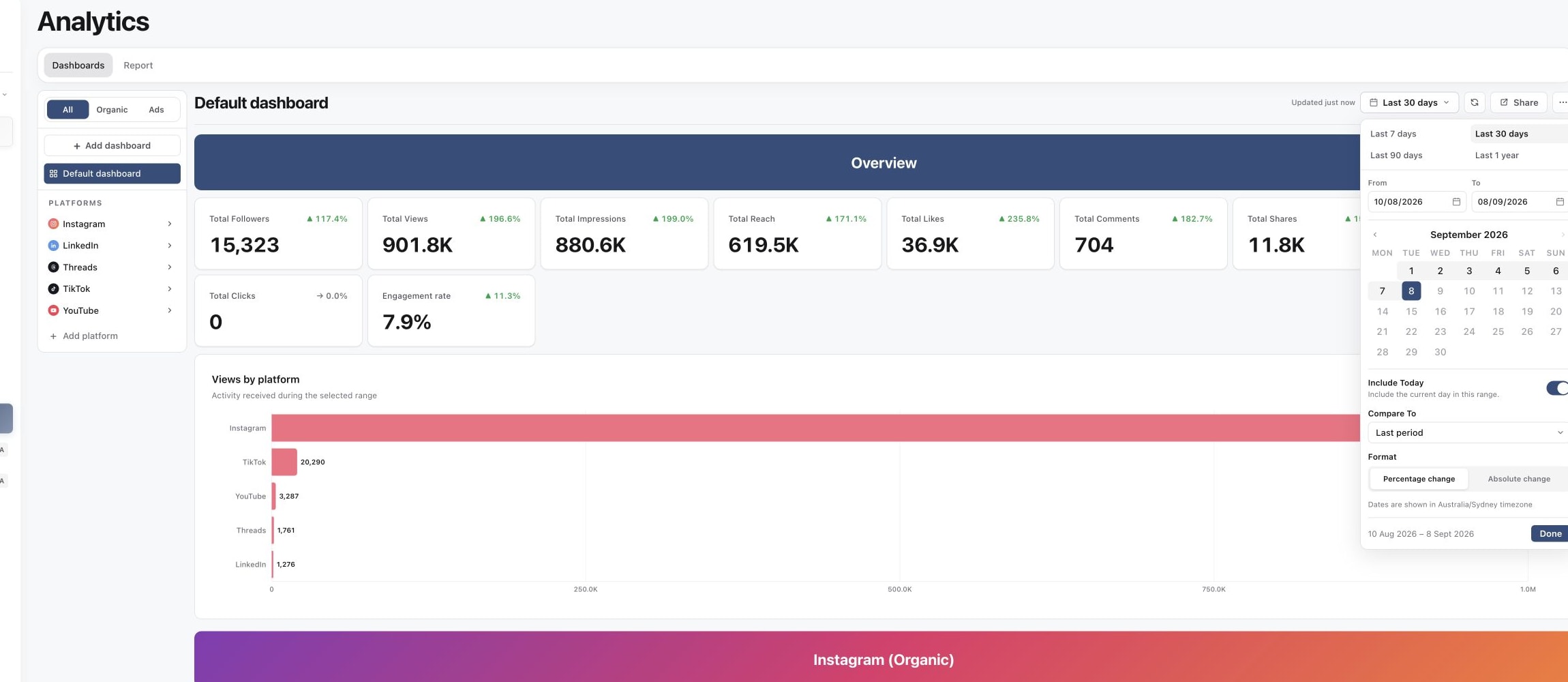1568x682 pixels.
Task: Switch filter to Ads
Action: point(156,110)
